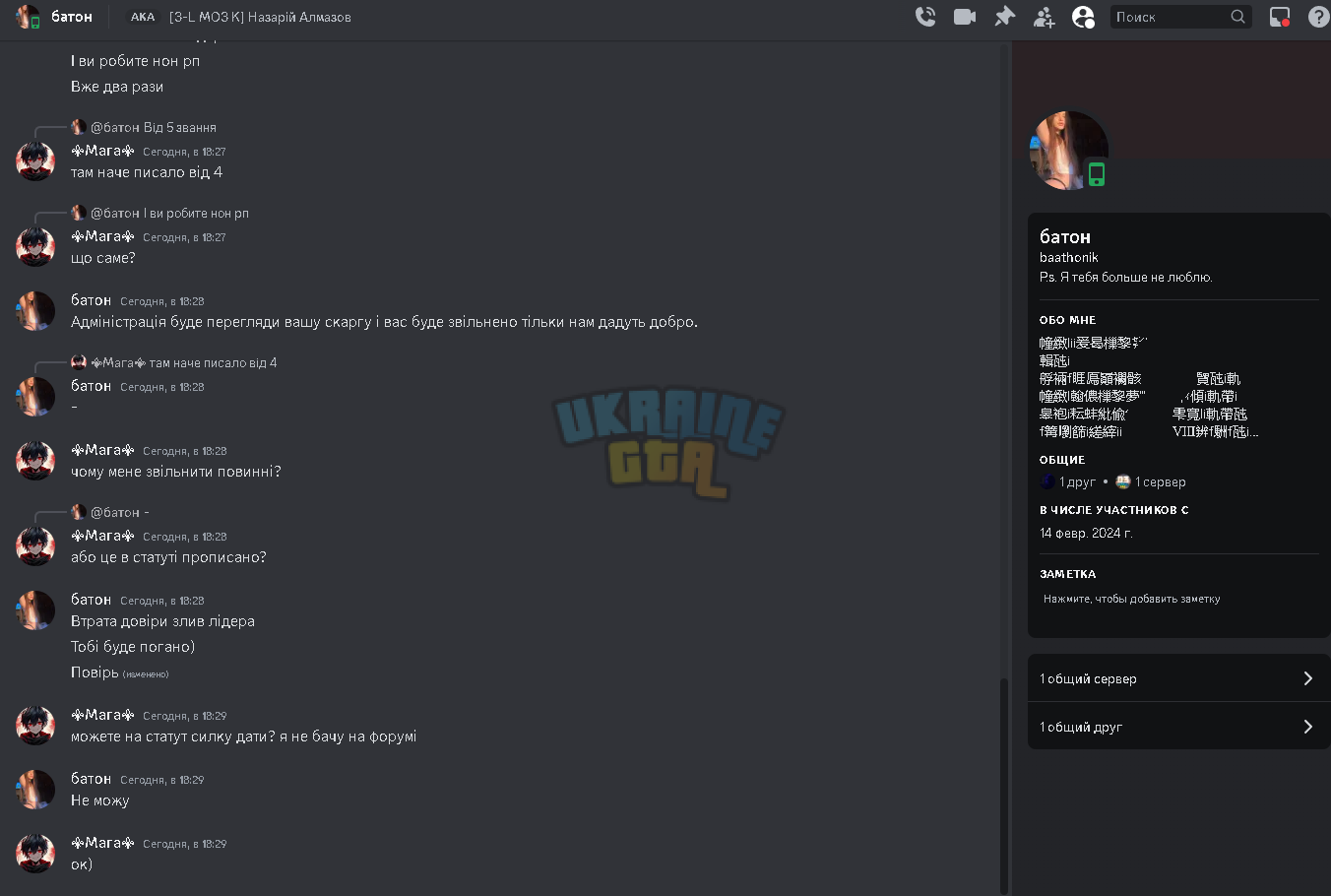Open the large profile avatar in the side panel
1331x896 pixels.
(x=1068, y=150)
